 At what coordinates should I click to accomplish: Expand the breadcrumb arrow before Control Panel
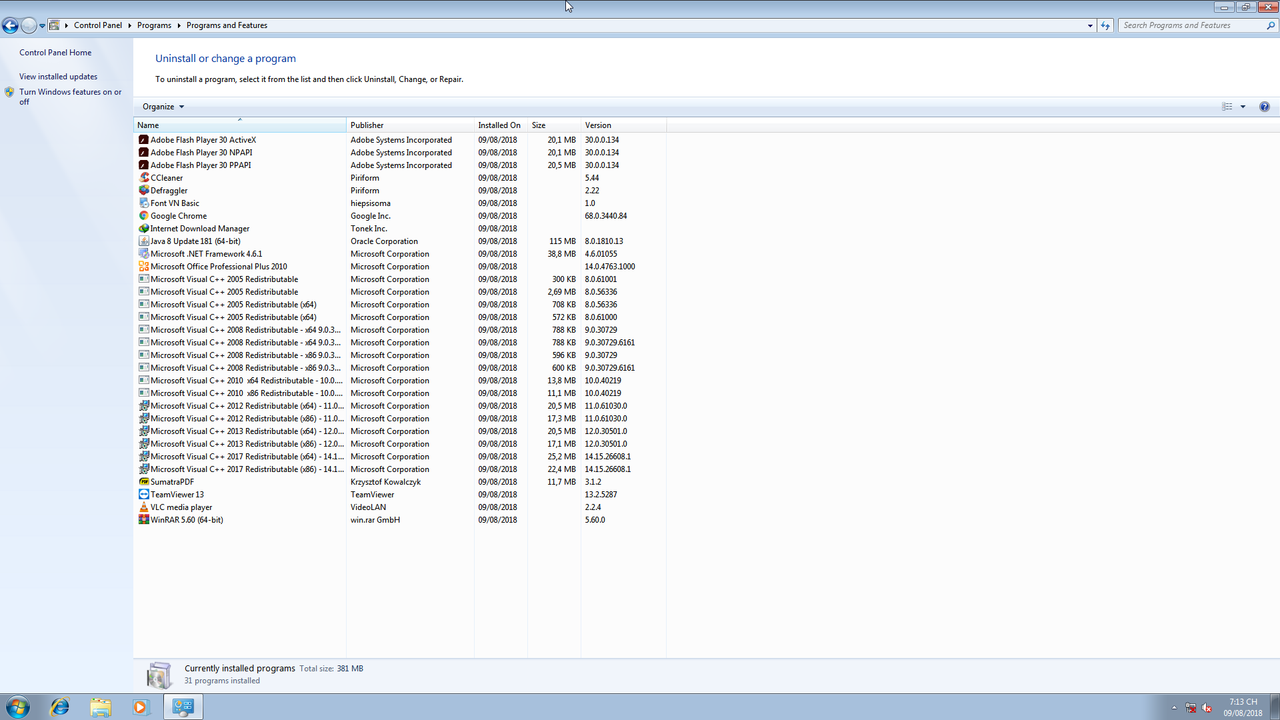point(66,25)
